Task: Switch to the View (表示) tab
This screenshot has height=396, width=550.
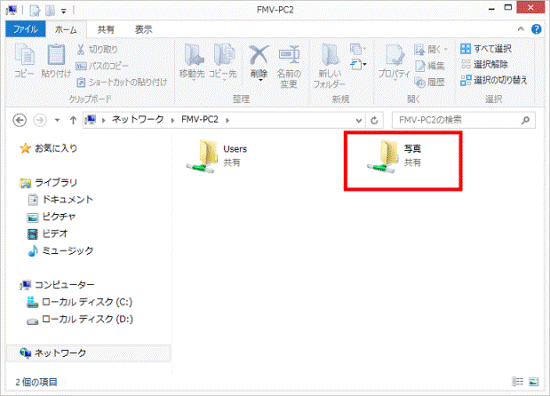Action: (x=143, y=30)
